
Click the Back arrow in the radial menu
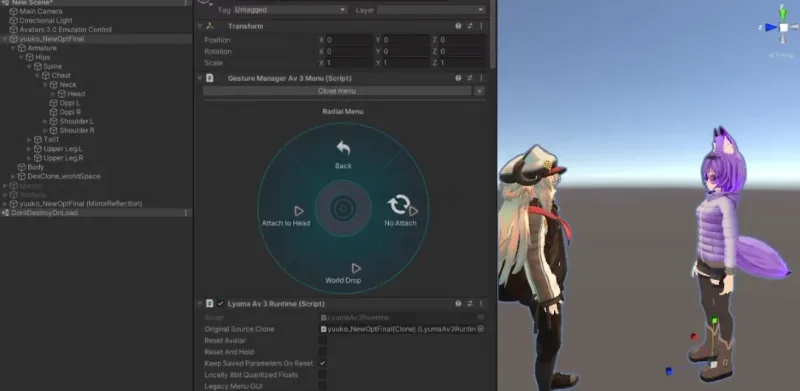343,149
